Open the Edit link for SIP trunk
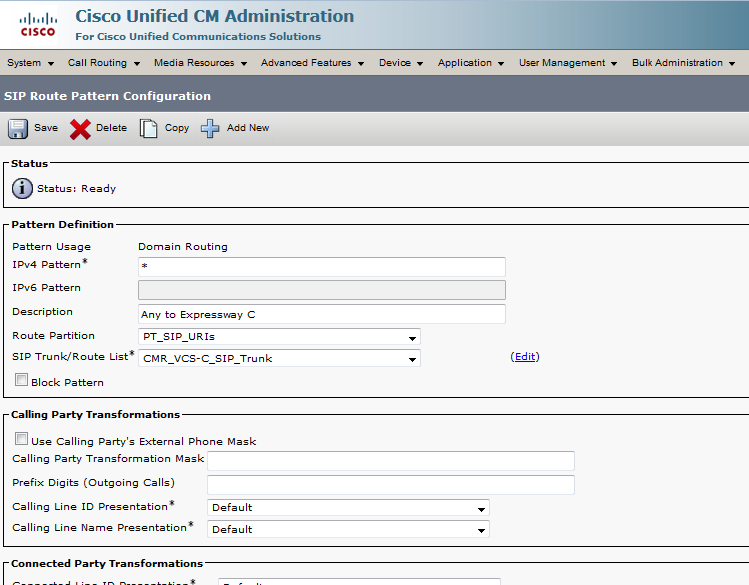The height and width of the screenshot is (585, 749). (524, 357)
